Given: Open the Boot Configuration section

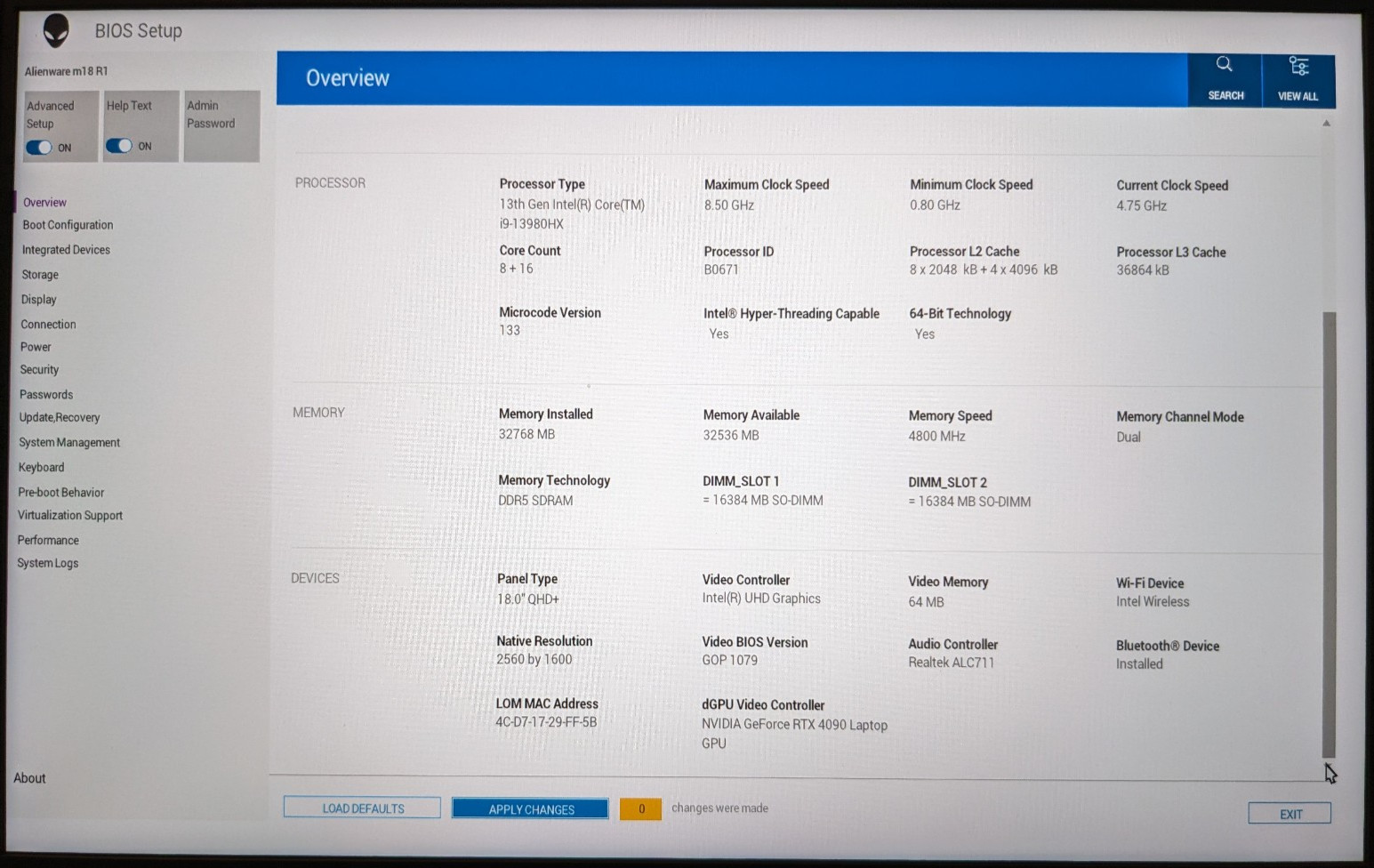Looking at the screenshot, I should point(68,225).
